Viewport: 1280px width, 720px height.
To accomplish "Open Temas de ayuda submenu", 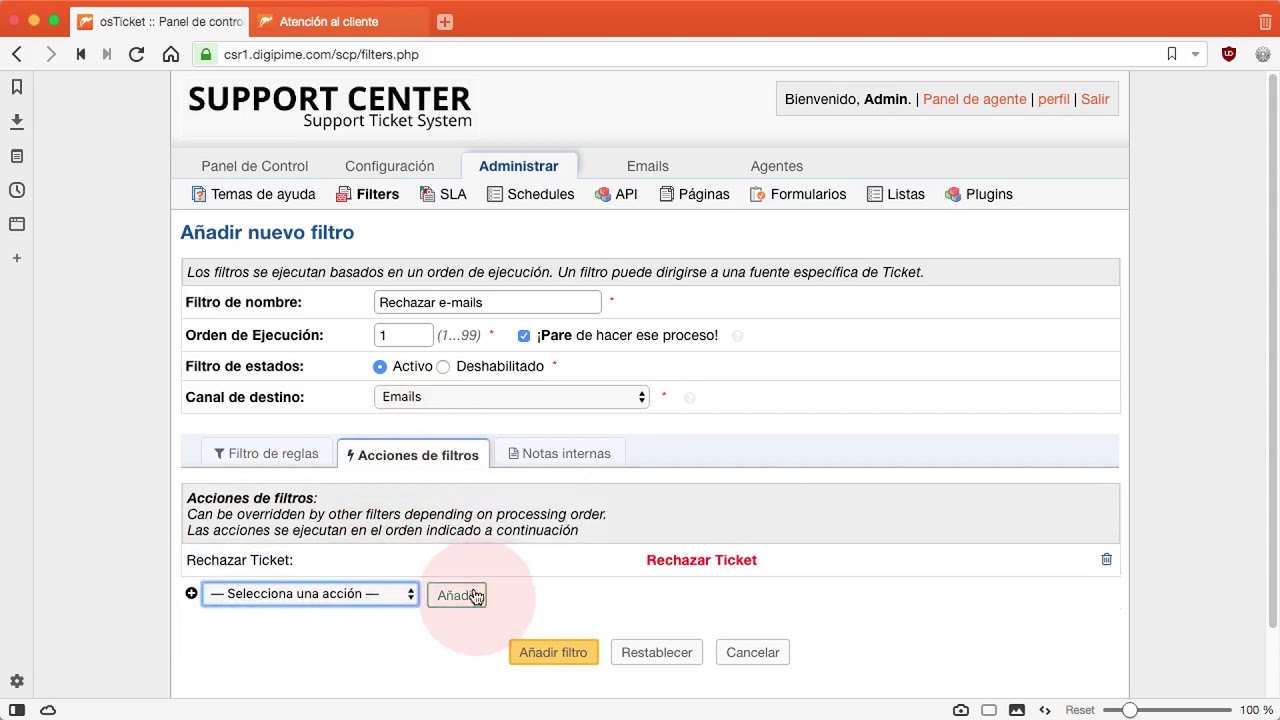I will point(253,194).
